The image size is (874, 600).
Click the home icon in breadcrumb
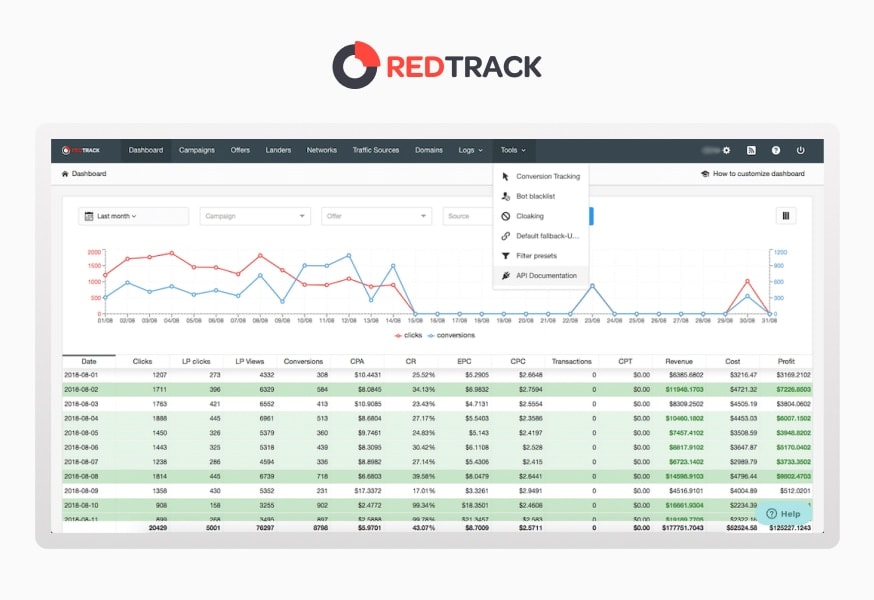click(x=65, y=174)
